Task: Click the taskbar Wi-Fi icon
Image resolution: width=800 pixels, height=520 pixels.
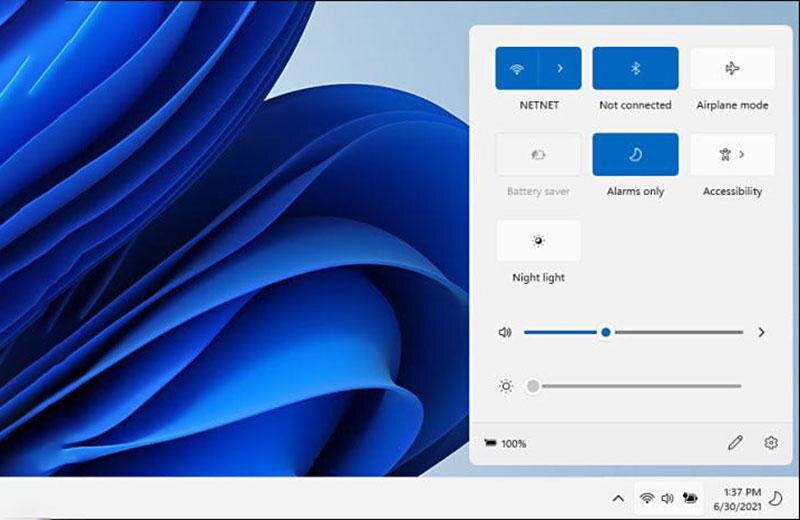Action: pyautogui.click(x=646, y=498)
